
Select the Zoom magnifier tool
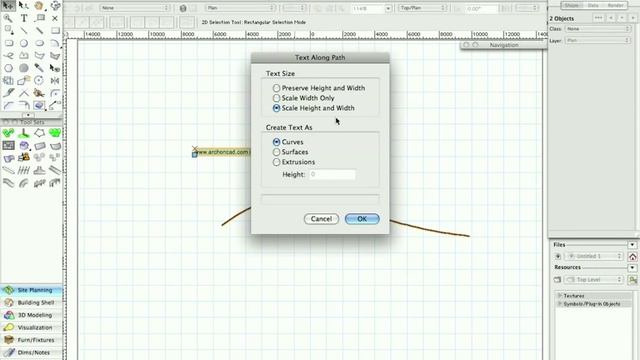pyautogui.click(x=8, y=18)
